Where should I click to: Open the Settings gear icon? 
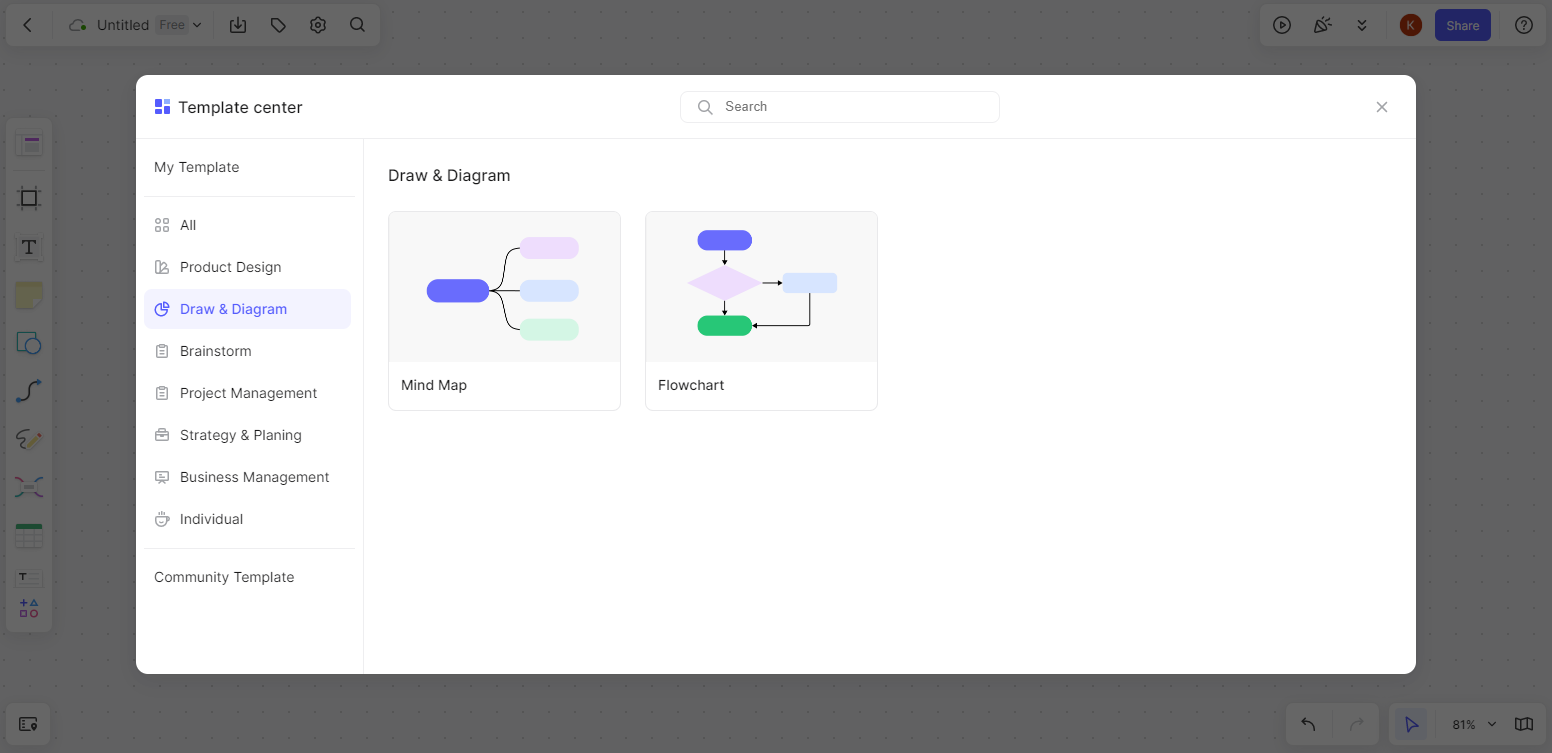point(318,25)
